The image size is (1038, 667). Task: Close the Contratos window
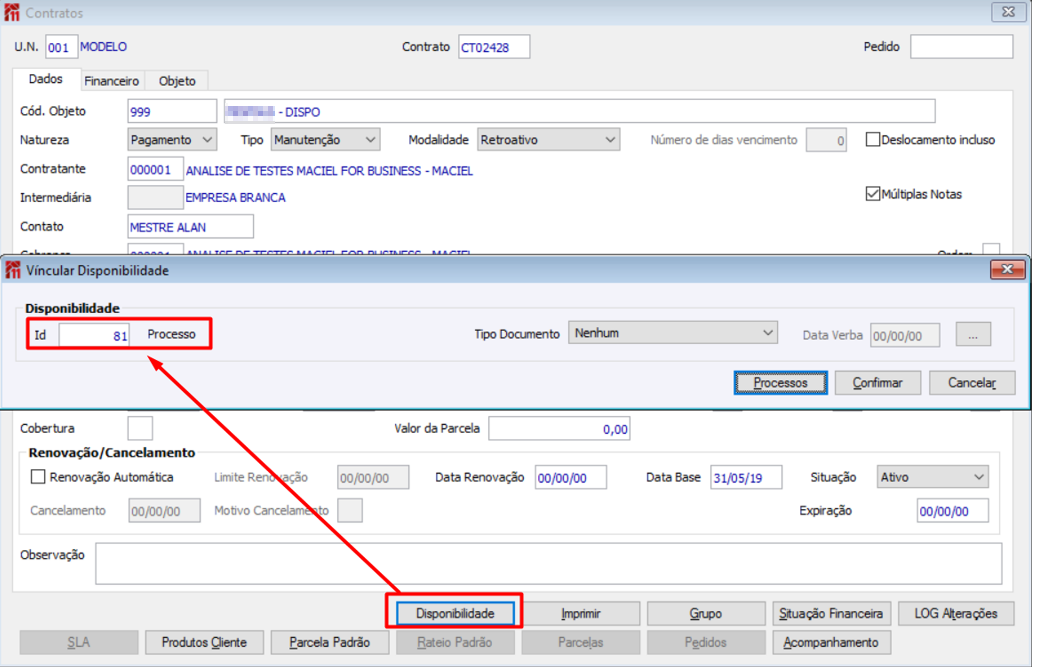tap(1008, 12)
